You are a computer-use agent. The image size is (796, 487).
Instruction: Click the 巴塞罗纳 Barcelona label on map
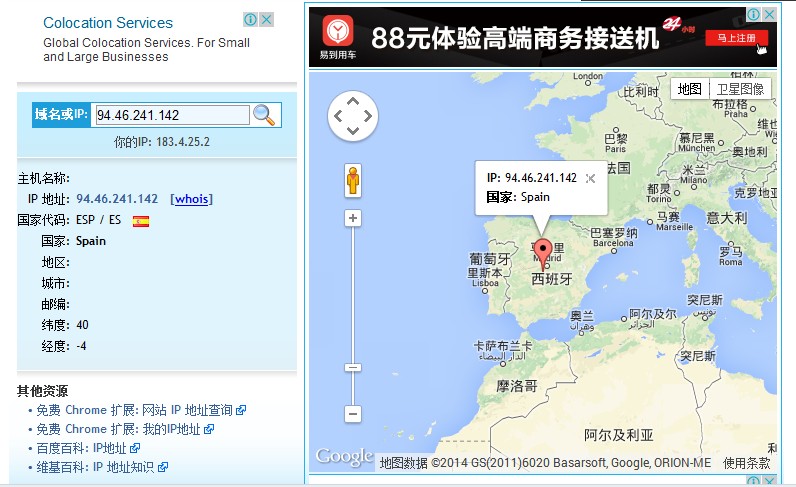[x=613, y=237]
